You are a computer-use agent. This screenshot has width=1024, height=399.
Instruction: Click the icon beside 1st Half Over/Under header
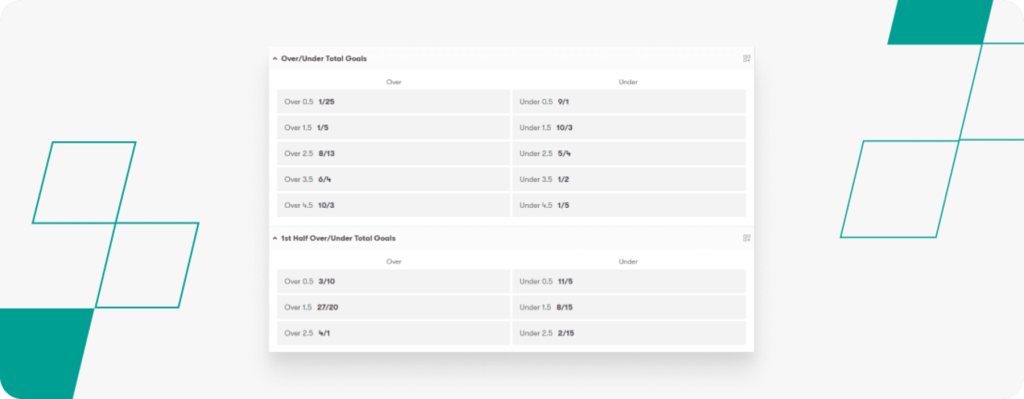746,238
